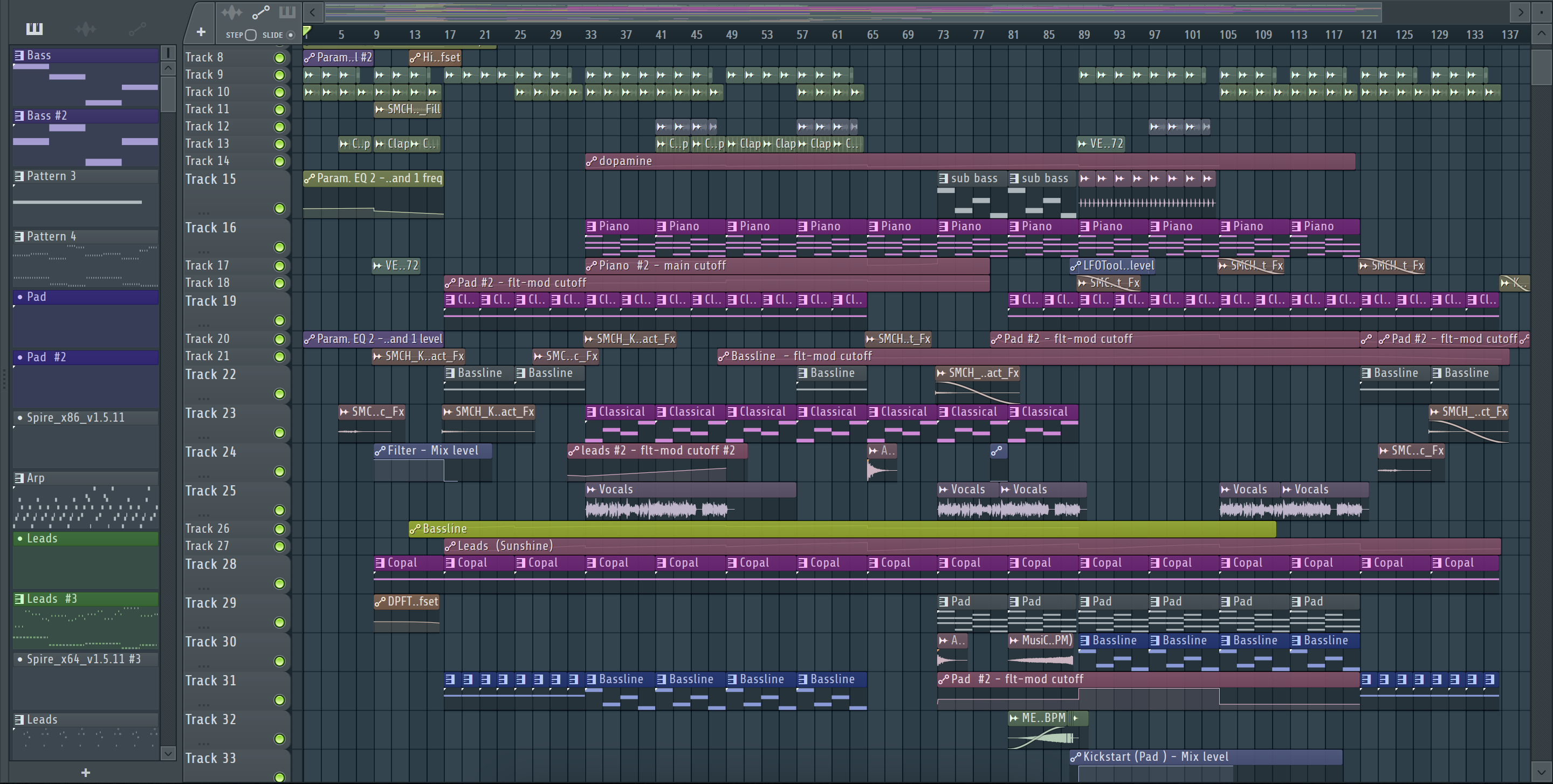
Task: Click the bar button atop picker scrollbar
Action: click(168, 52)
